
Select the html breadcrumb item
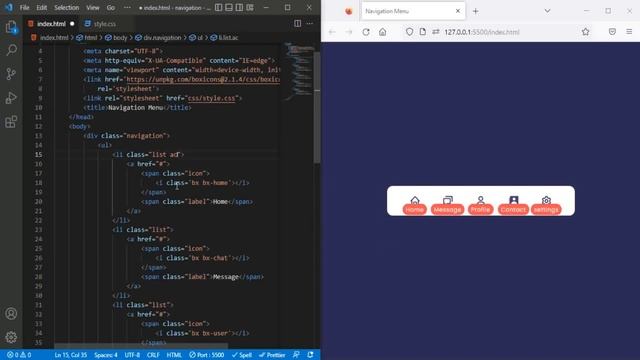[x=87, y=38]
